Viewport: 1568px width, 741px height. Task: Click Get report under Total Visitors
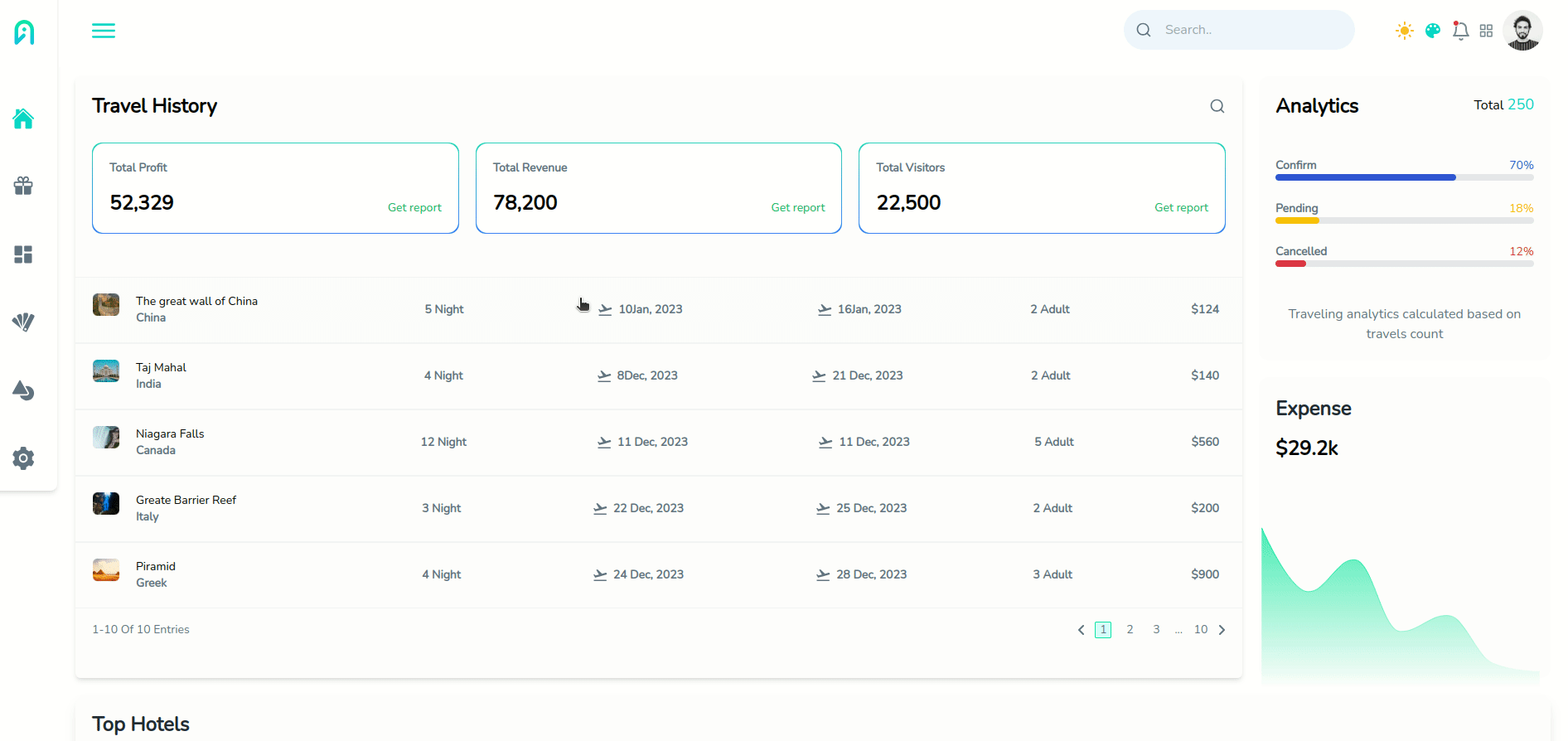tap(1181, 207)
